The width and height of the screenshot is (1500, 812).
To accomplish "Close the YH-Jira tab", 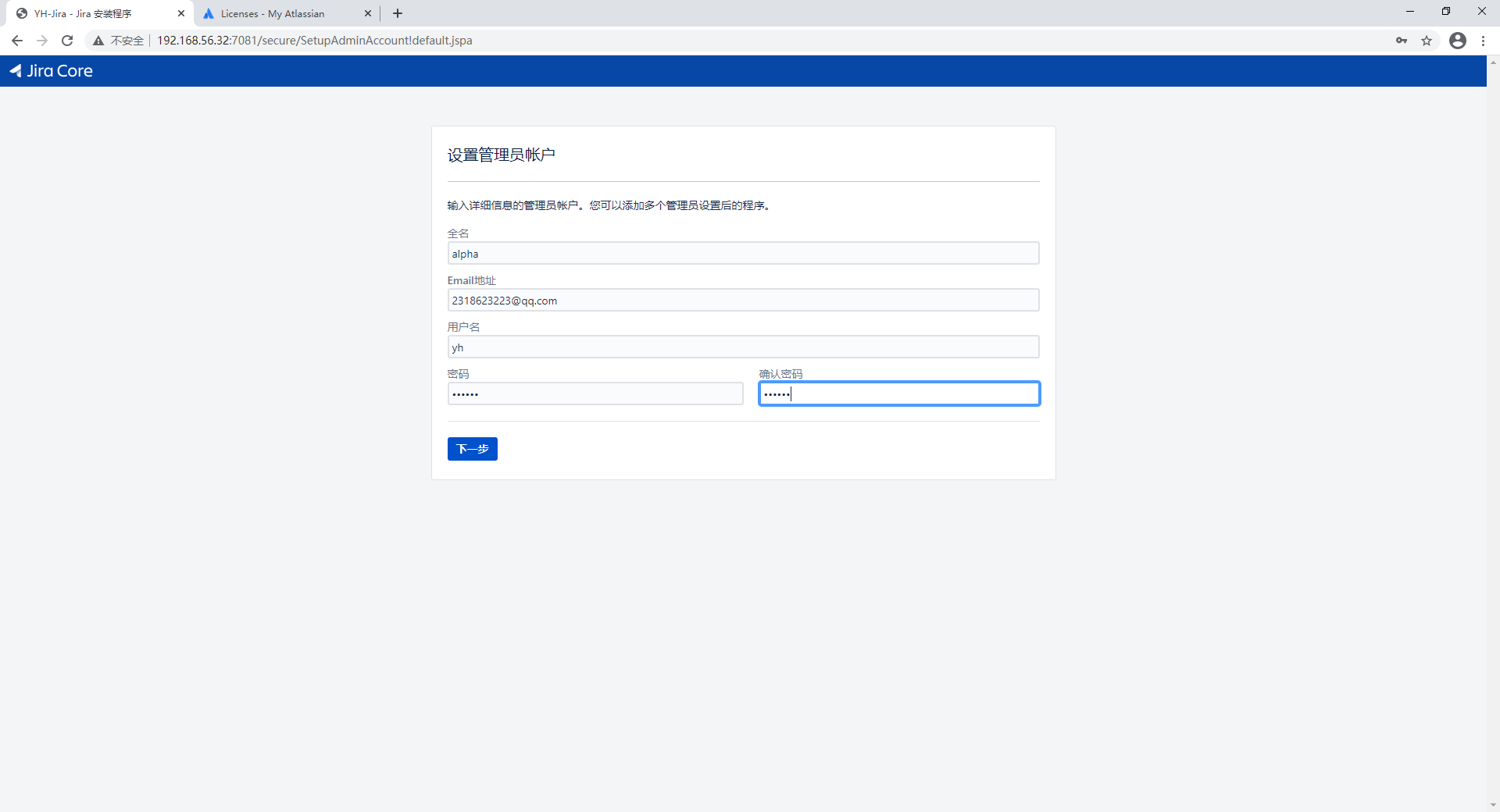I will pos(181,13).
